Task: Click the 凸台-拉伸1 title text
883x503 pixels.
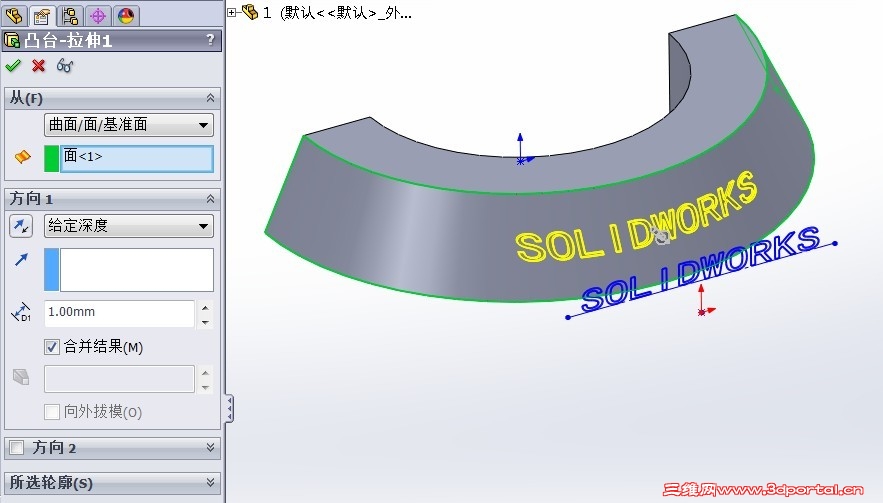Action: point(68,41)
